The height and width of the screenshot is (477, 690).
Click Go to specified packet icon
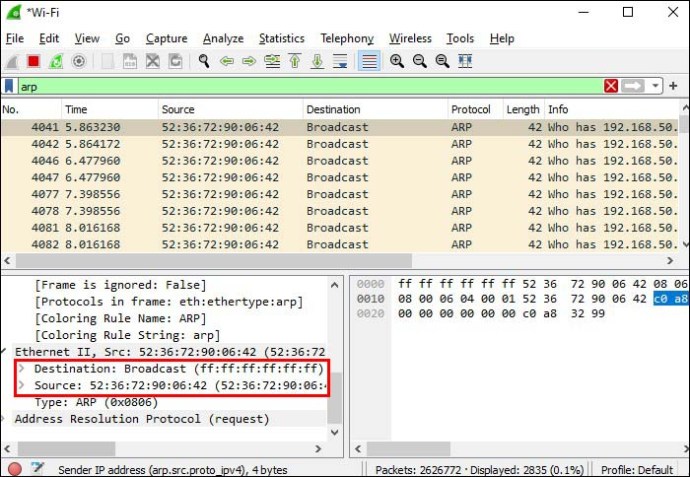coord(272,61)
